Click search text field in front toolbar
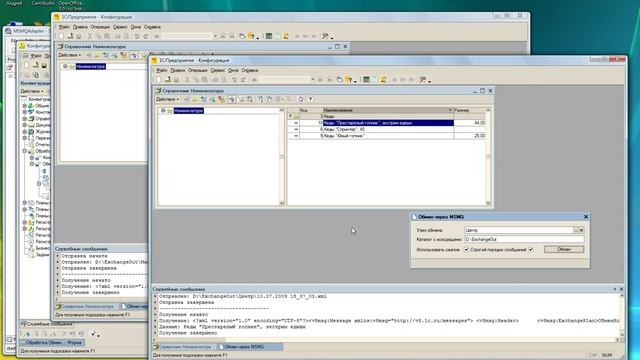Image resolution: width=640 pixels, height=360 pixels. [x=285, y=80]
